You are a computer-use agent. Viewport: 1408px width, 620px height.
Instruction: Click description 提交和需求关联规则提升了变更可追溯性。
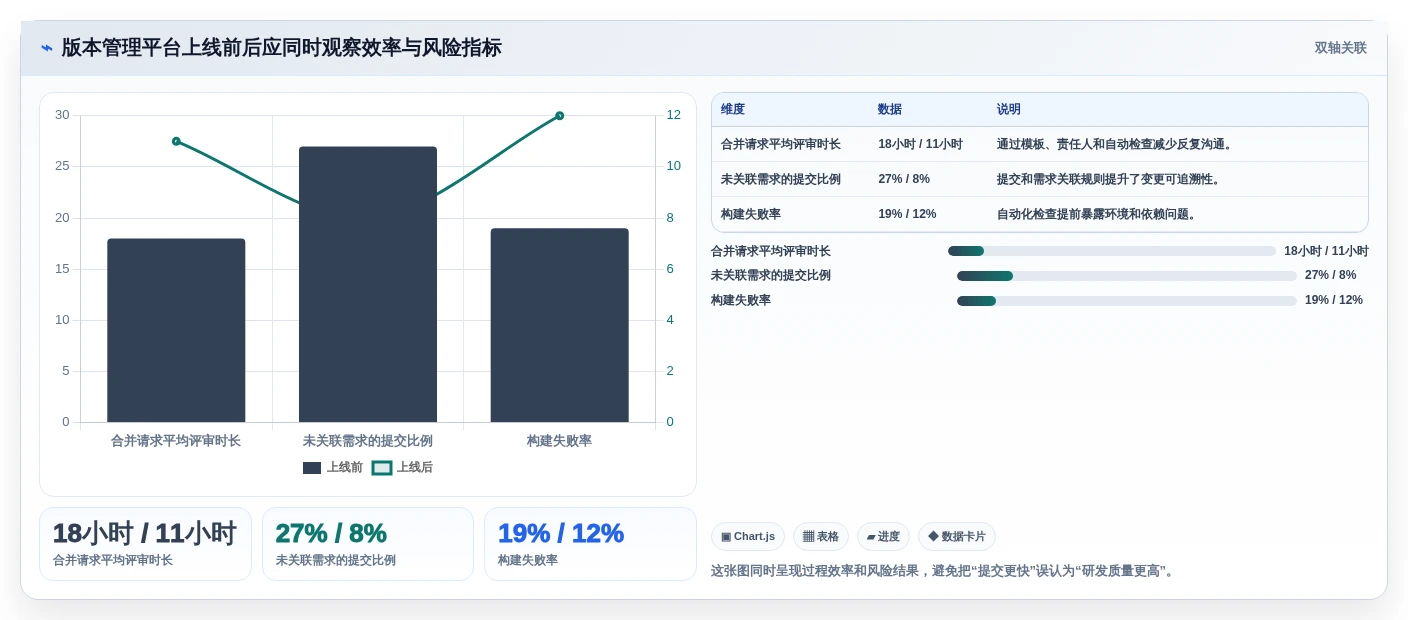tap(1111, 179)
